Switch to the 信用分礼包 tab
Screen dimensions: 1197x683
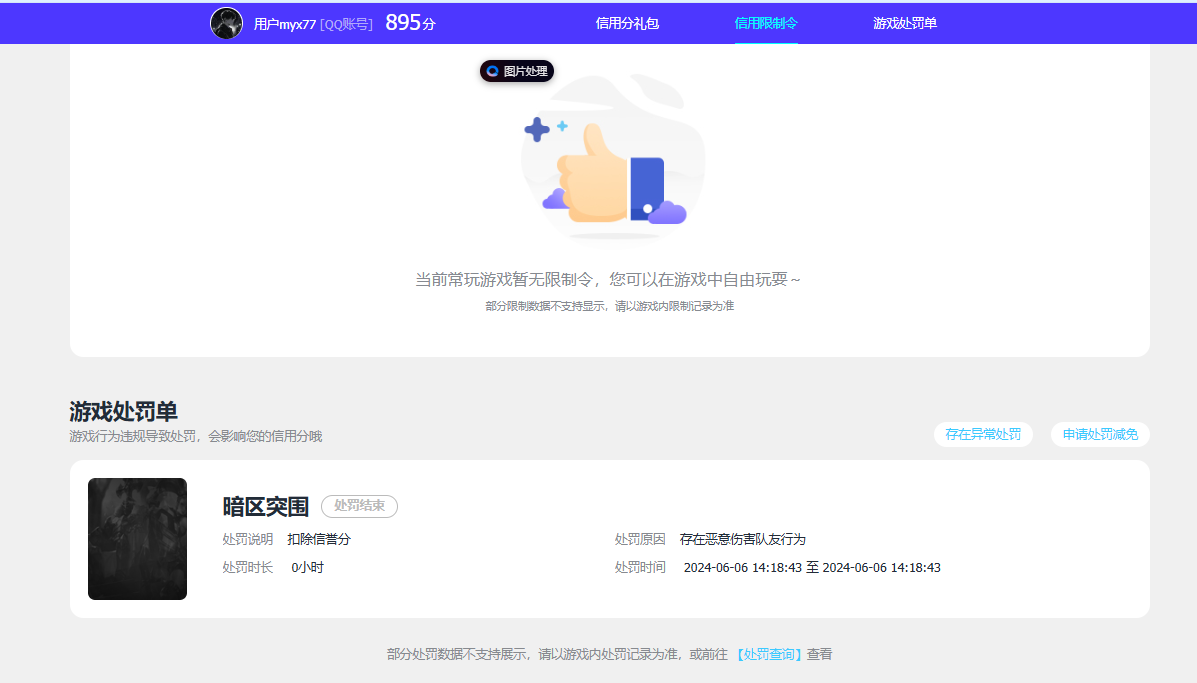tap(627, 24)
